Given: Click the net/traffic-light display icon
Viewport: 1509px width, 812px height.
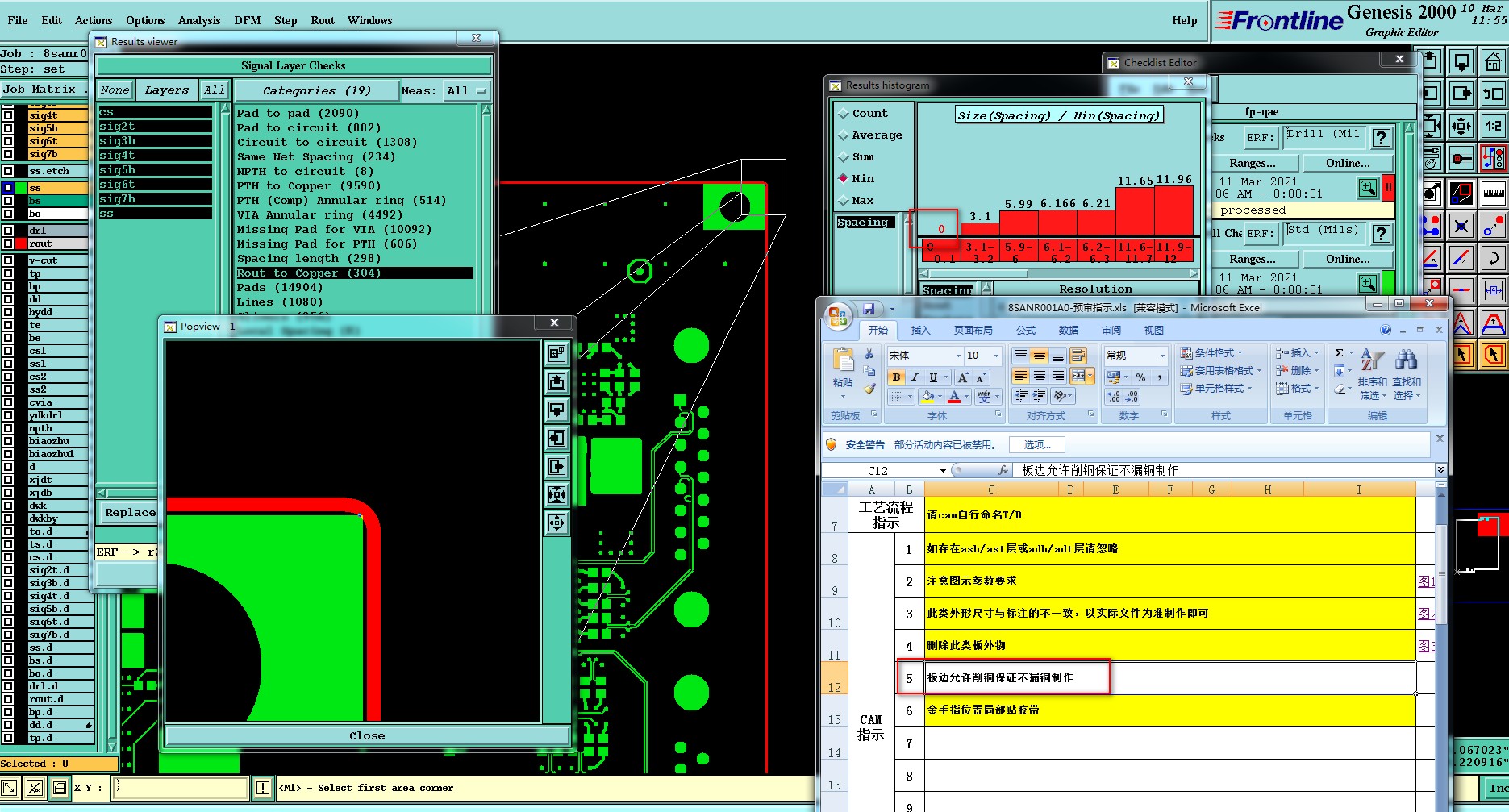Looking at the screenshot, I should point(1493,158).
